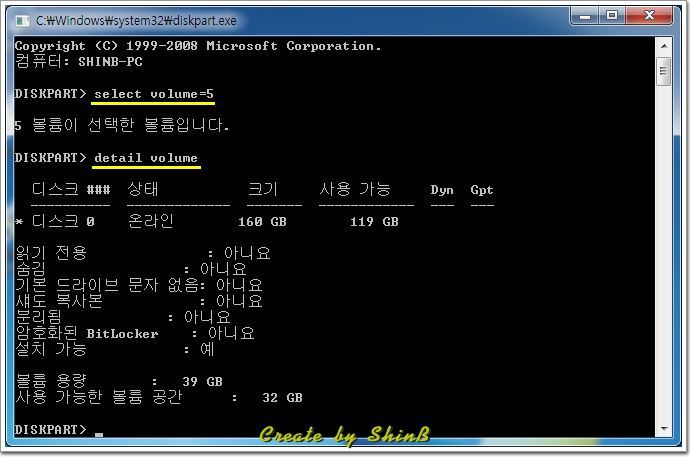The image size is (691, 457).
Task: Click the column header '디스크 ###'
Action: pos(71,189)
